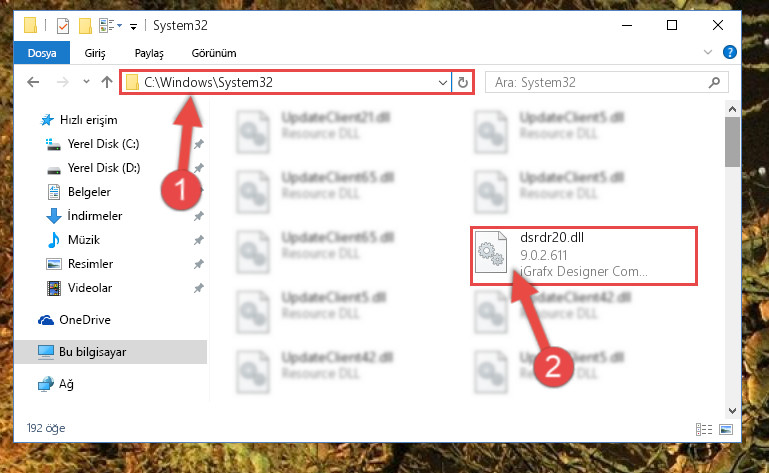
Task: Refresh the System32 folder view
Action: point(462,82)
